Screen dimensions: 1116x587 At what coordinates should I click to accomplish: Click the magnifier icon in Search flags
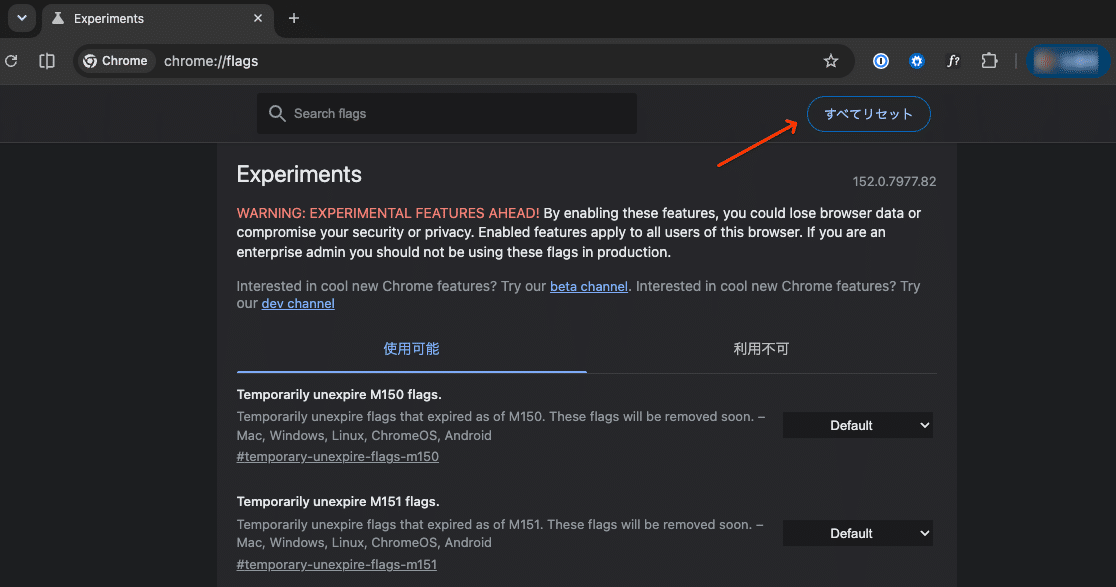[277, 114]
